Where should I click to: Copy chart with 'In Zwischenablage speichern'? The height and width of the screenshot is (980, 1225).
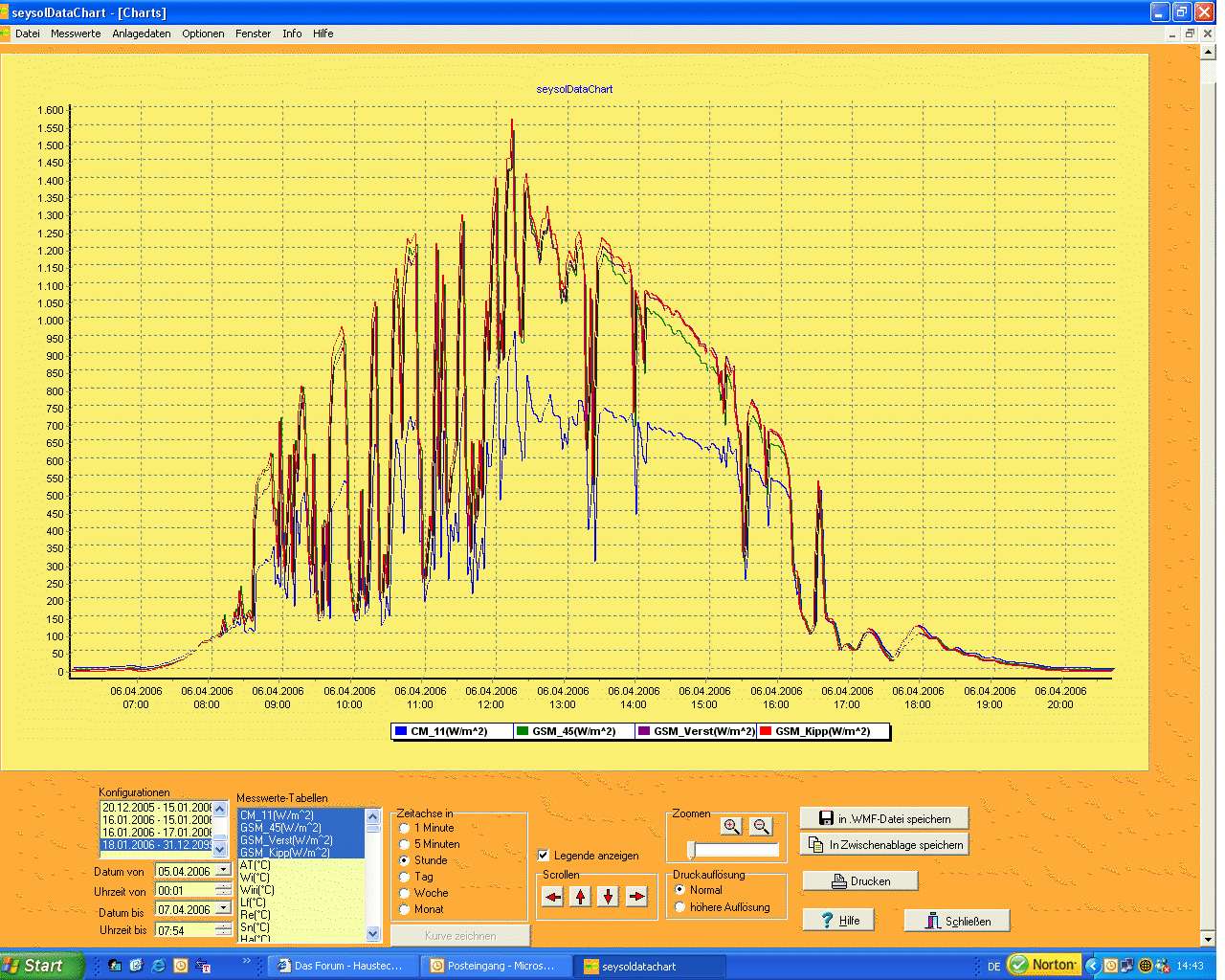(884, 844)
